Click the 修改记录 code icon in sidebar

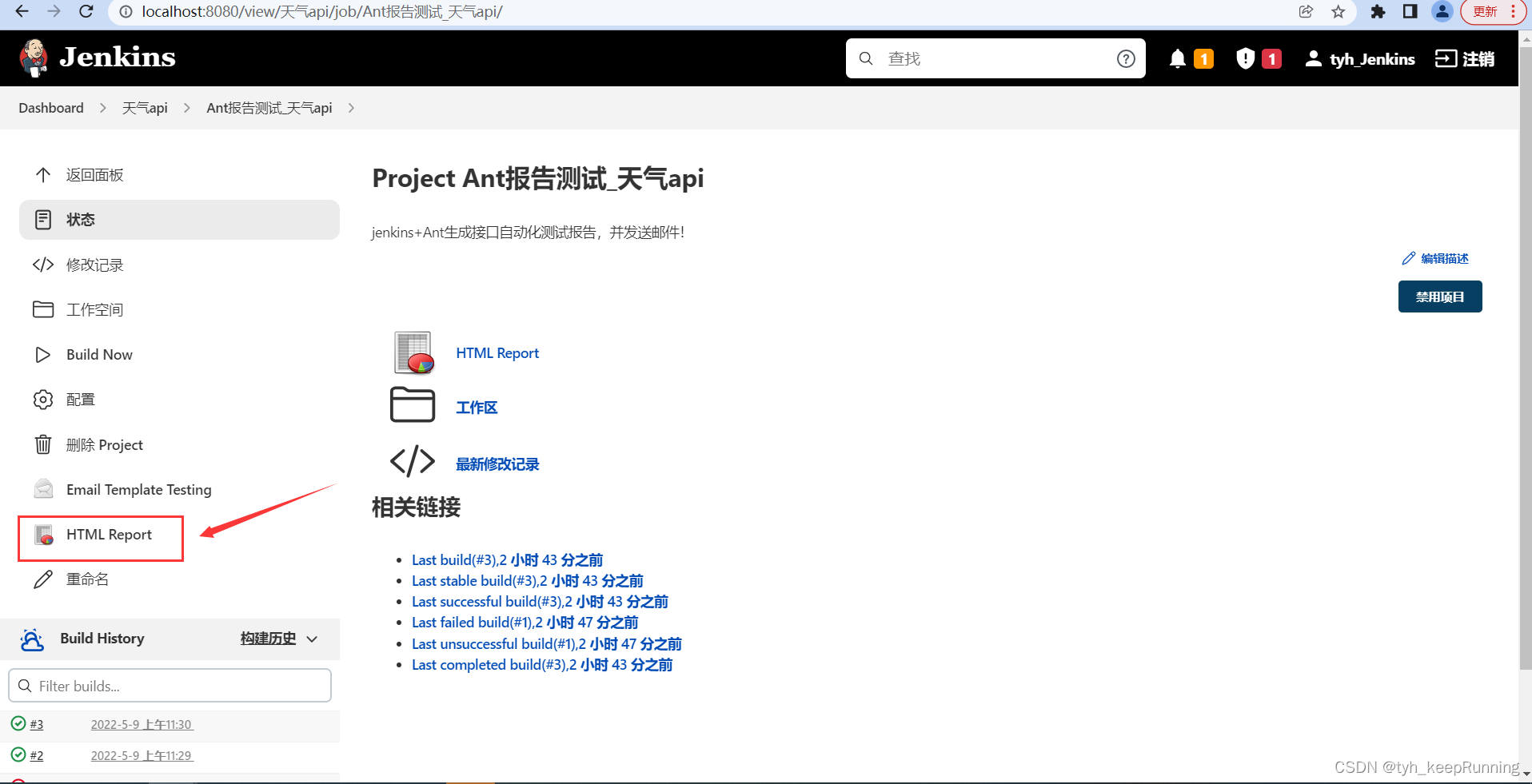(x=43, y=265)
